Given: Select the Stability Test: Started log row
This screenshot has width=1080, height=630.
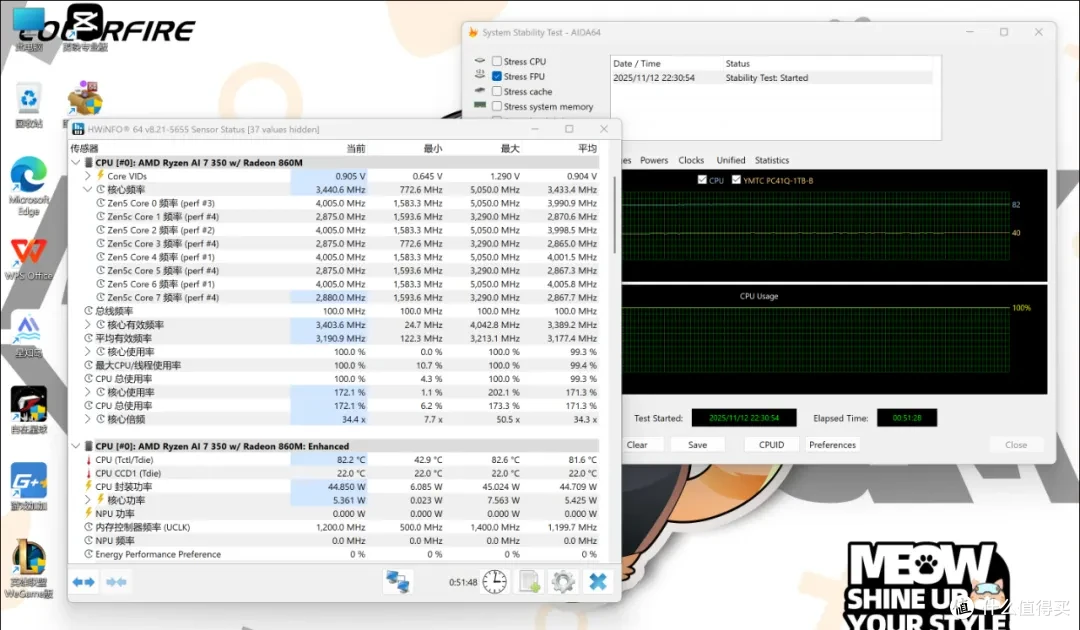Looking at the screenshot, I should (772, 78).
